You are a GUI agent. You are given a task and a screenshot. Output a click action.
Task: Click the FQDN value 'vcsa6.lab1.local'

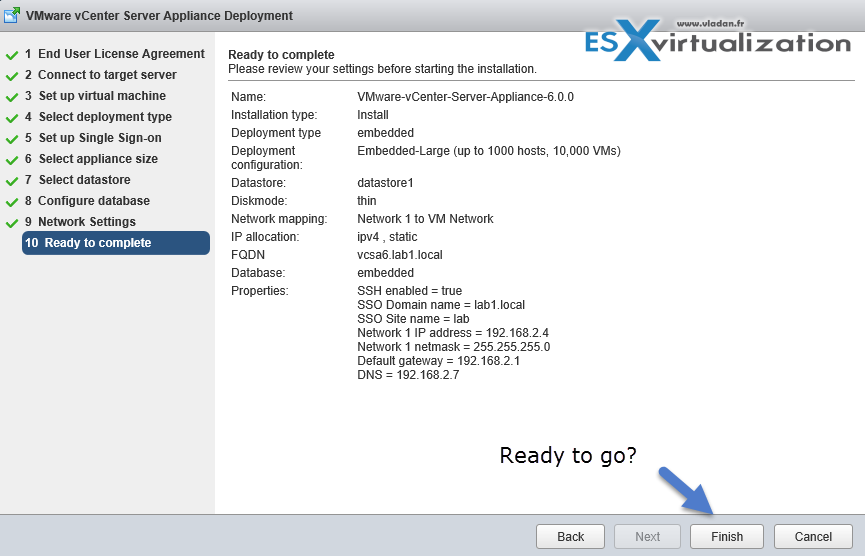click(x=400, y=254)
